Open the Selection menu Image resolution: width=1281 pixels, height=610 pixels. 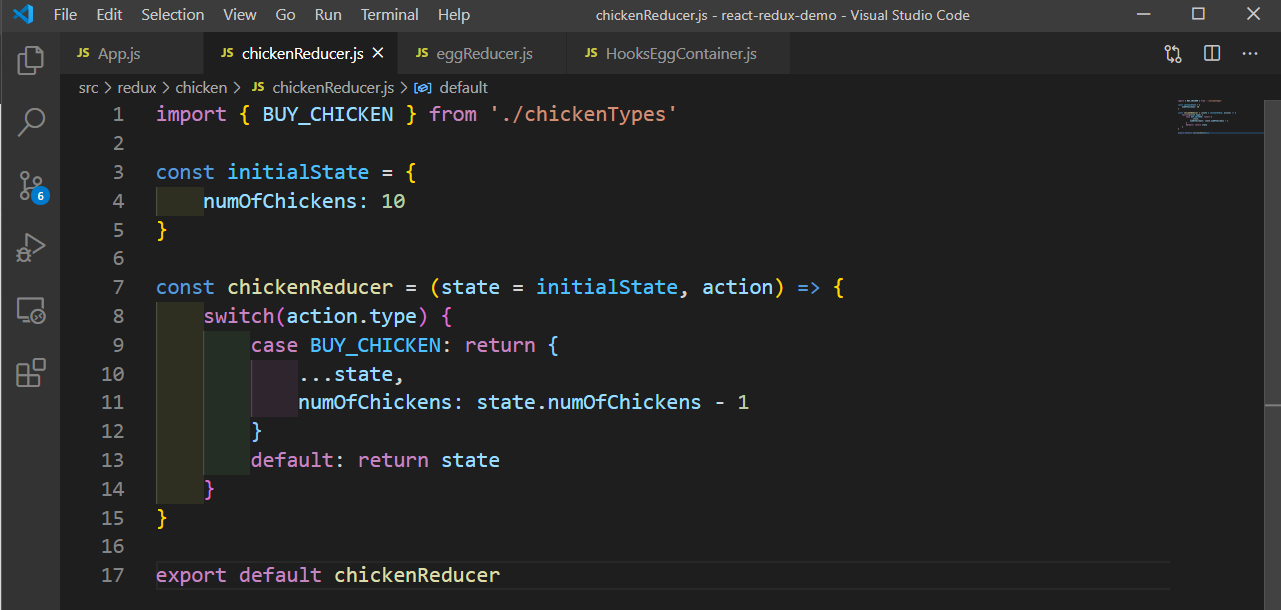coord(173,15)
